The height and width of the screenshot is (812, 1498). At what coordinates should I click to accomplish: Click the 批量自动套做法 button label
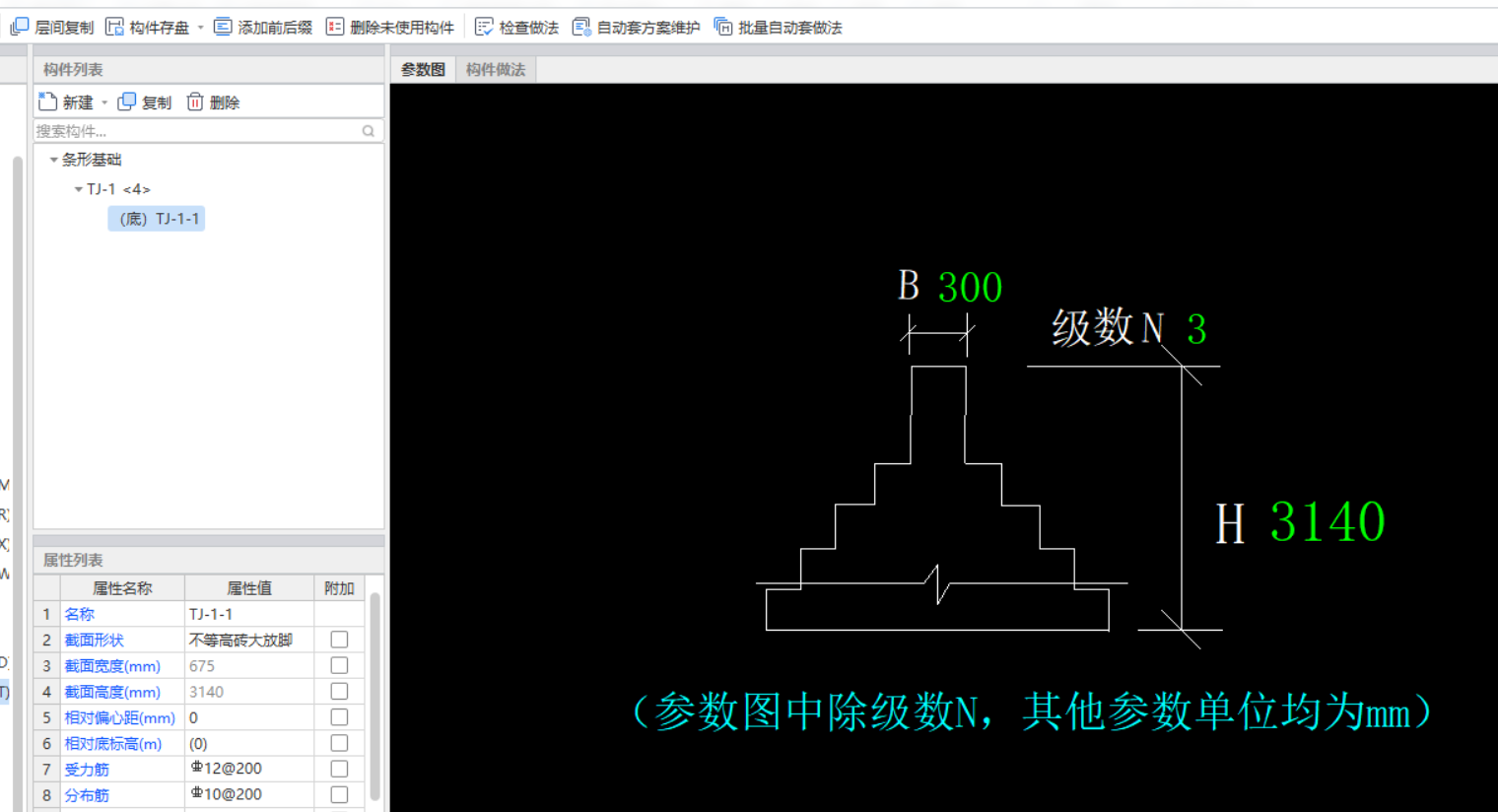click(790, 28)
